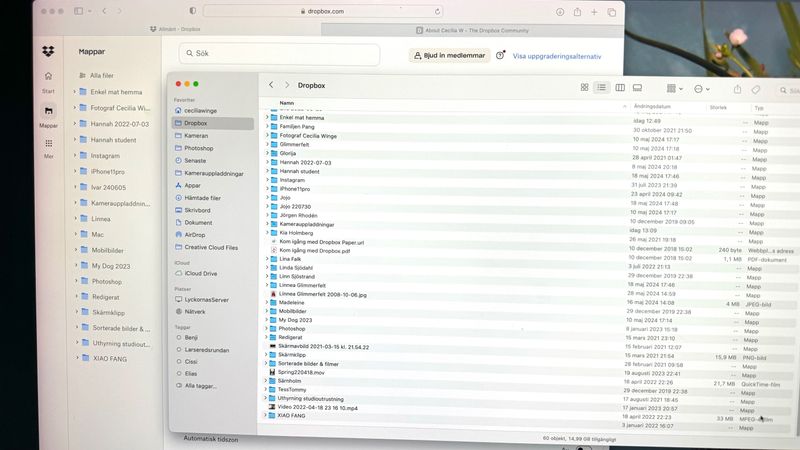Viewport: 800px width, 450px height.
Task: Select Video 2022-04-18 23 16 10.mp4 file
Action: pyautogui.click(x=317, y=408)
